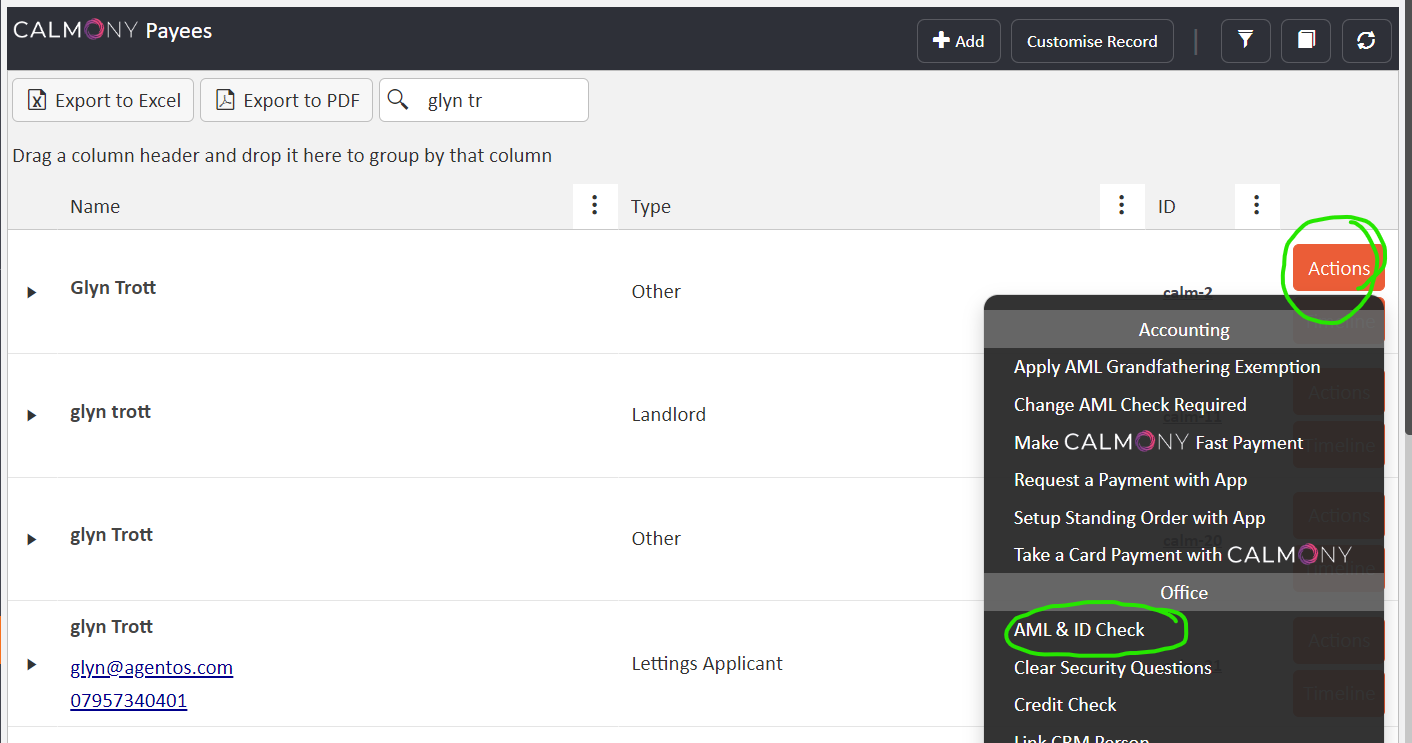
Task: Expand the Lettings Applicant row
Action: coord(31,664)
